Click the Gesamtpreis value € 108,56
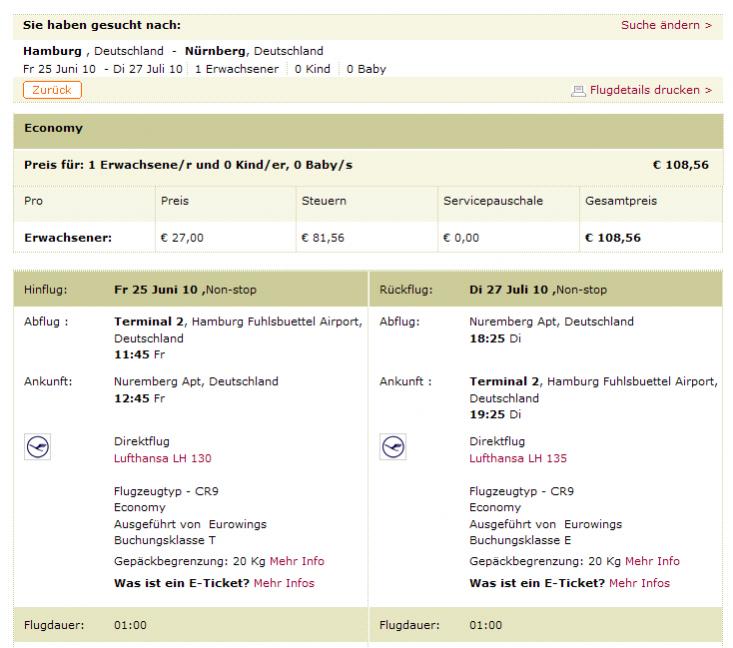 click(613, 238)
